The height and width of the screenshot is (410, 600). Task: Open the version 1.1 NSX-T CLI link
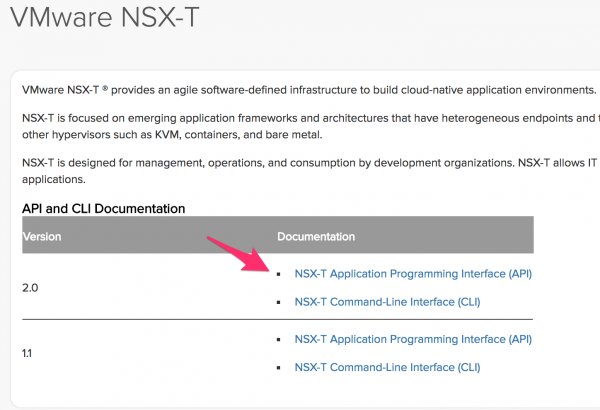tap(387, 368)
